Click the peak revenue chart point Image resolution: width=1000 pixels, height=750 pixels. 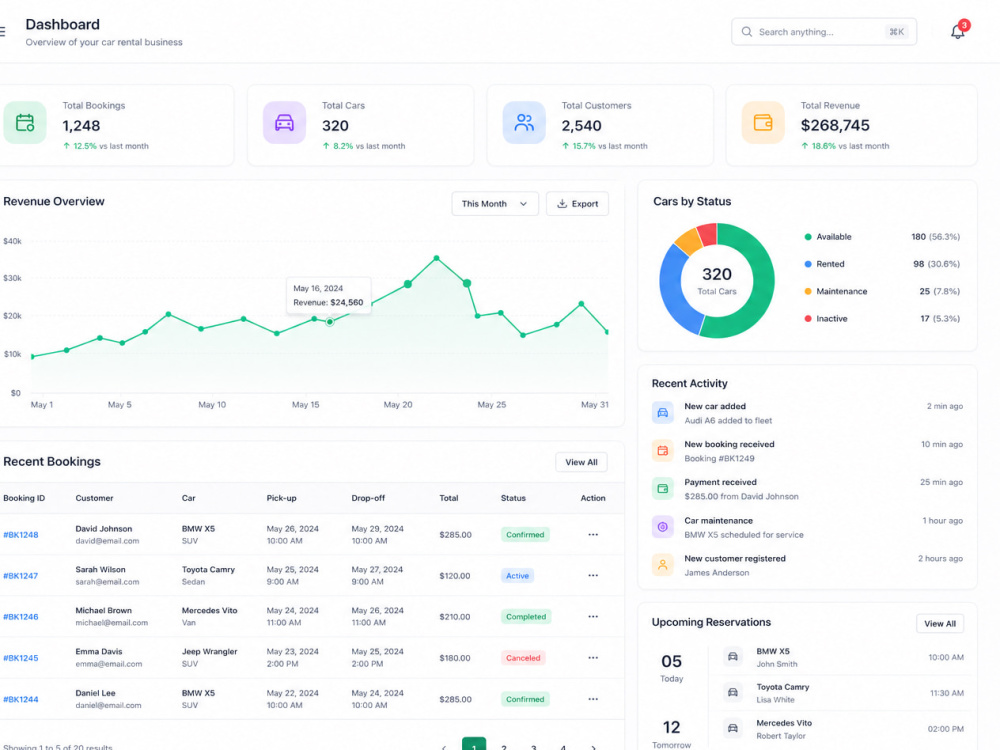click(436, 258)
